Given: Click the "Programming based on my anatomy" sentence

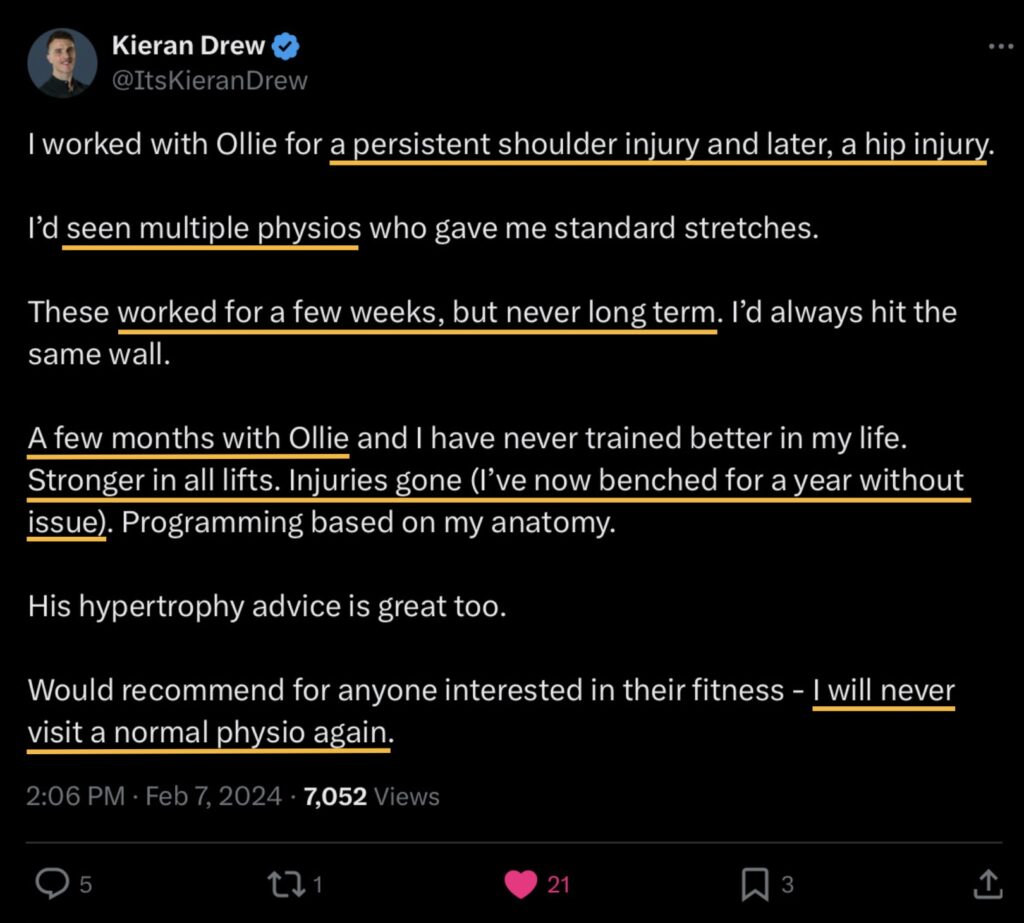Looking at the screenshot, I should 367,522.
